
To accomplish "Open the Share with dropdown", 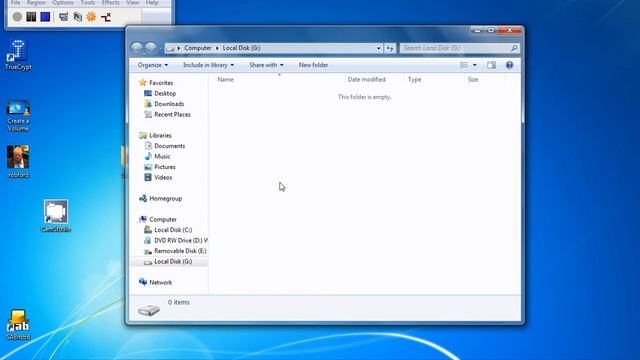I will coord(266,65).
